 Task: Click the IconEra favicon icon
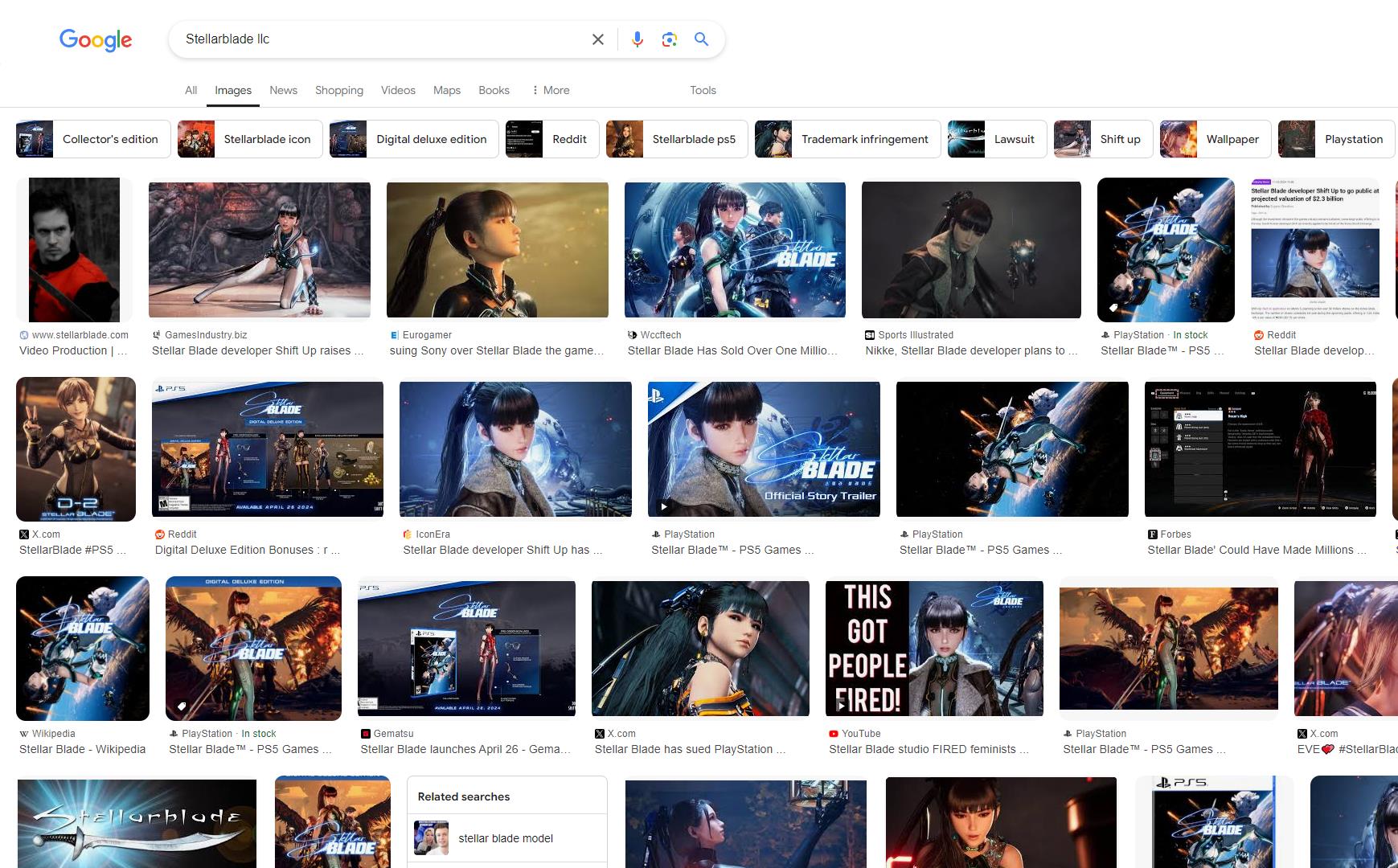(x=408, y=534)
